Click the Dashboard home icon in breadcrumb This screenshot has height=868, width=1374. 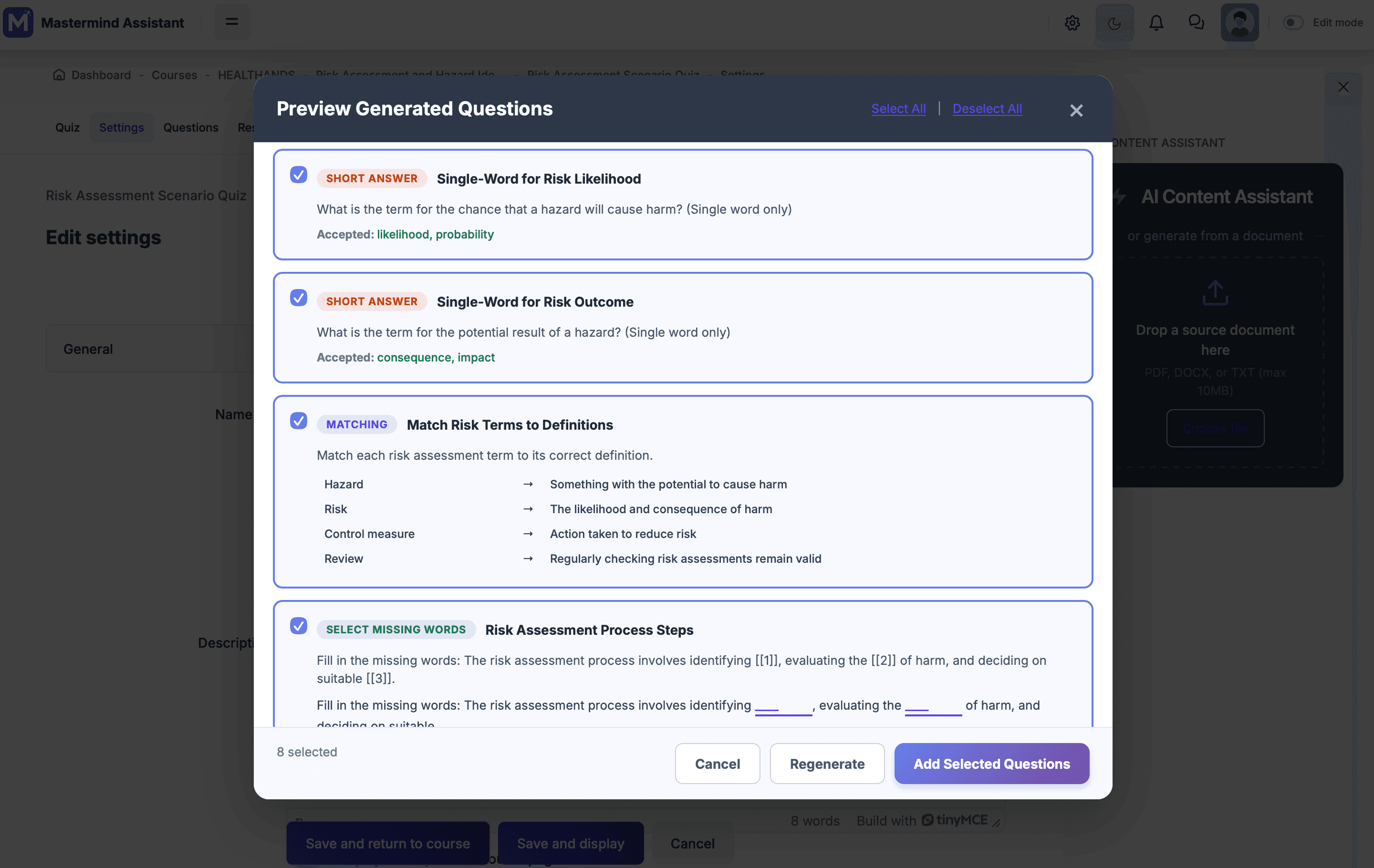click(x=59, y=75)
